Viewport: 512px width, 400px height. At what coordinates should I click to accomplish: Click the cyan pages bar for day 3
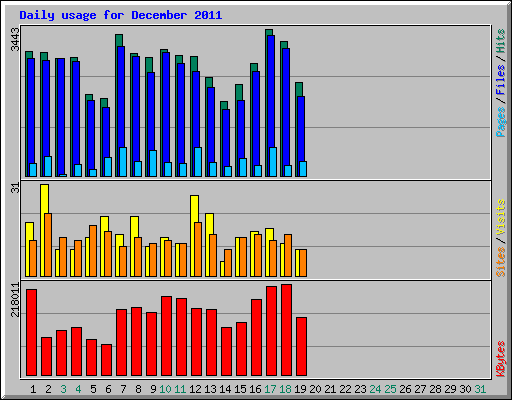point(63,175)
